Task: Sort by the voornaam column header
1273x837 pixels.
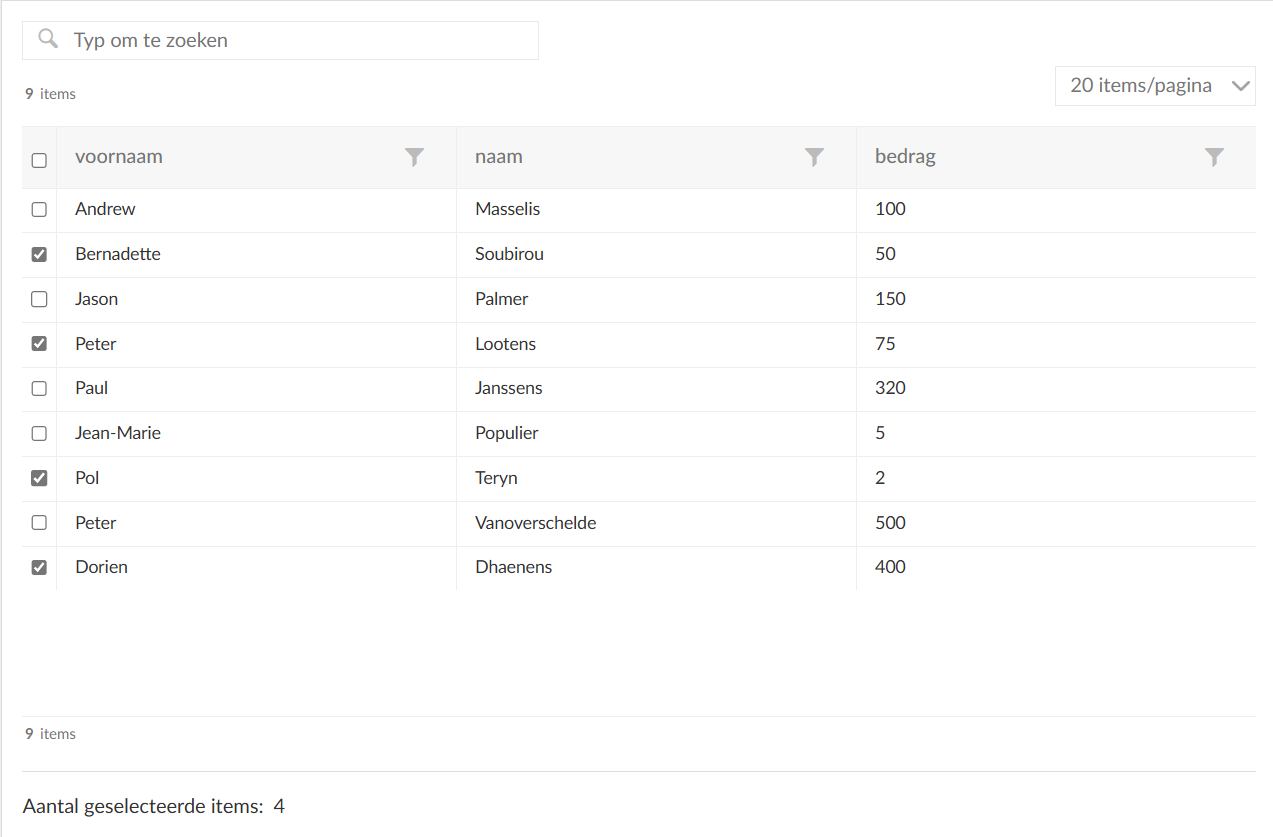Action: (119, 157)
